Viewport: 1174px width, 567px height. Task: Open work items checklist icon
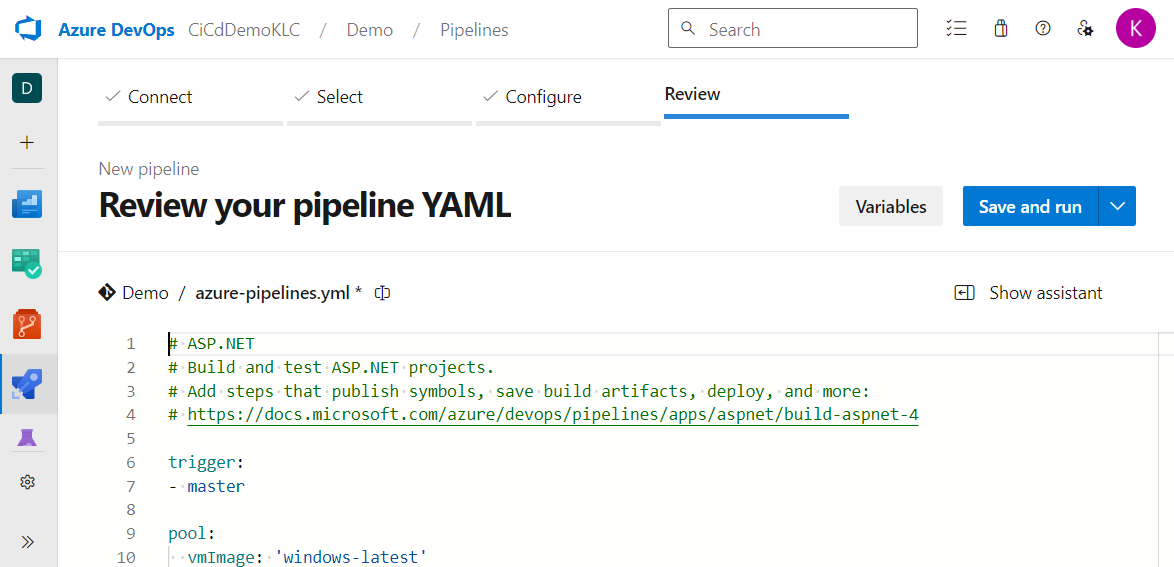click(956, 29)
